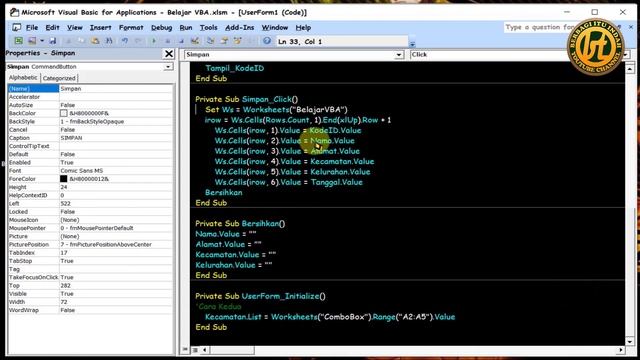
Task: Select the Height property value 24
Action: pyautogui.click(x=64, y=187)
